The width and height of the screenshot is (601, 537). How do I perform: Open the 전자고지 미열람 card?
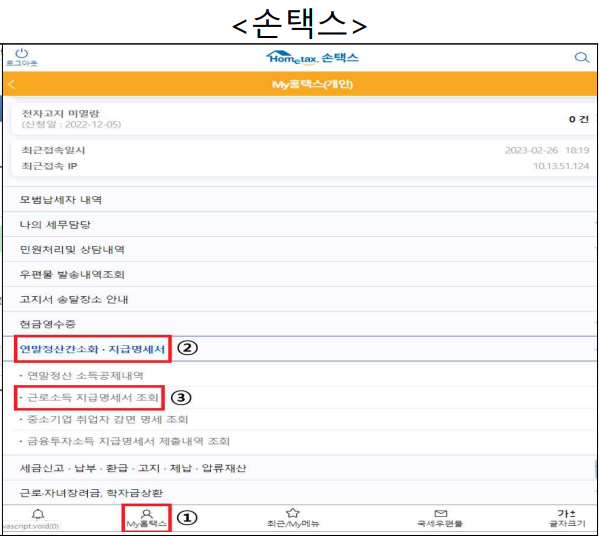point(305,119)
